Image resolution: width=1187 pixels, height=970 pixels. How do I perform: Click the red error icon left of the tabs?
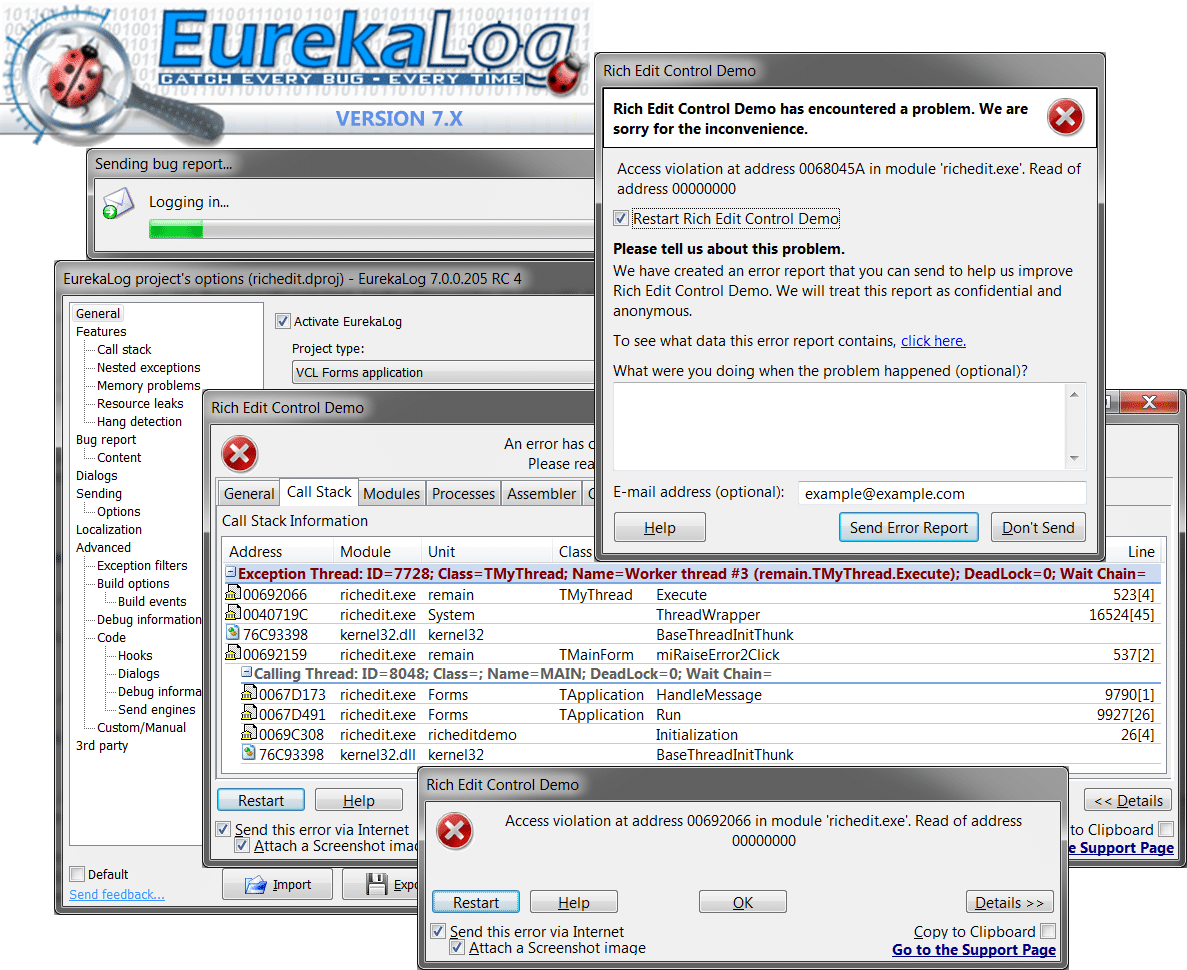(x=239, y=454)
